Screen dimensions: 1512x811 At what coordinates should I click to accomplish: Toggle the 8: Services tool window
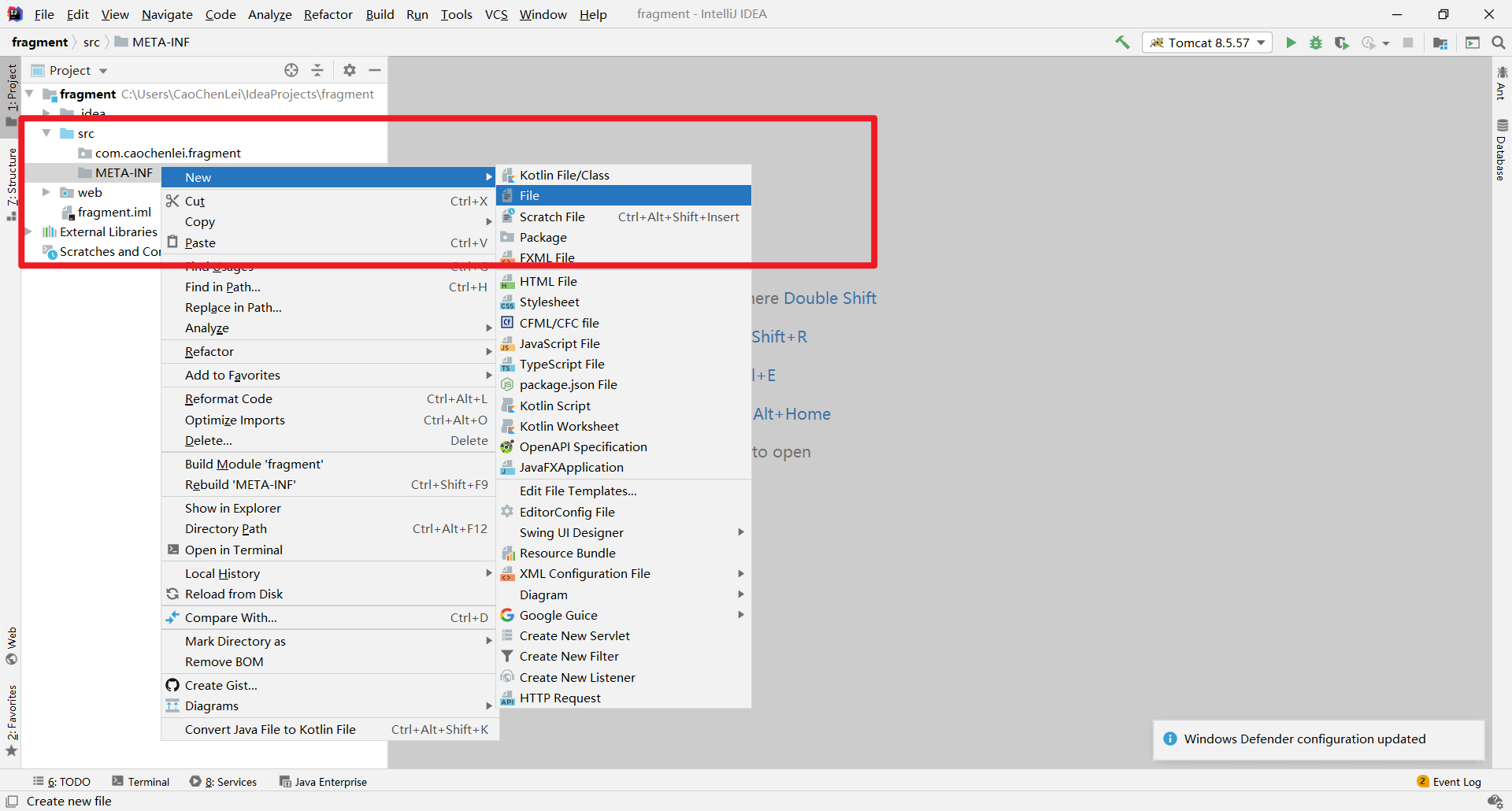click(x=224, y=782)
